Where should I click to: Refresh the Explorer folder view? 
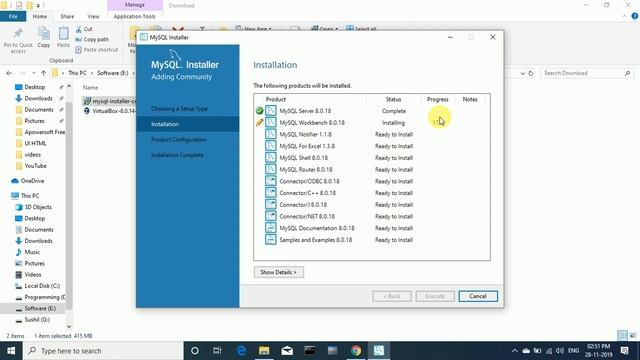[531, 73]
